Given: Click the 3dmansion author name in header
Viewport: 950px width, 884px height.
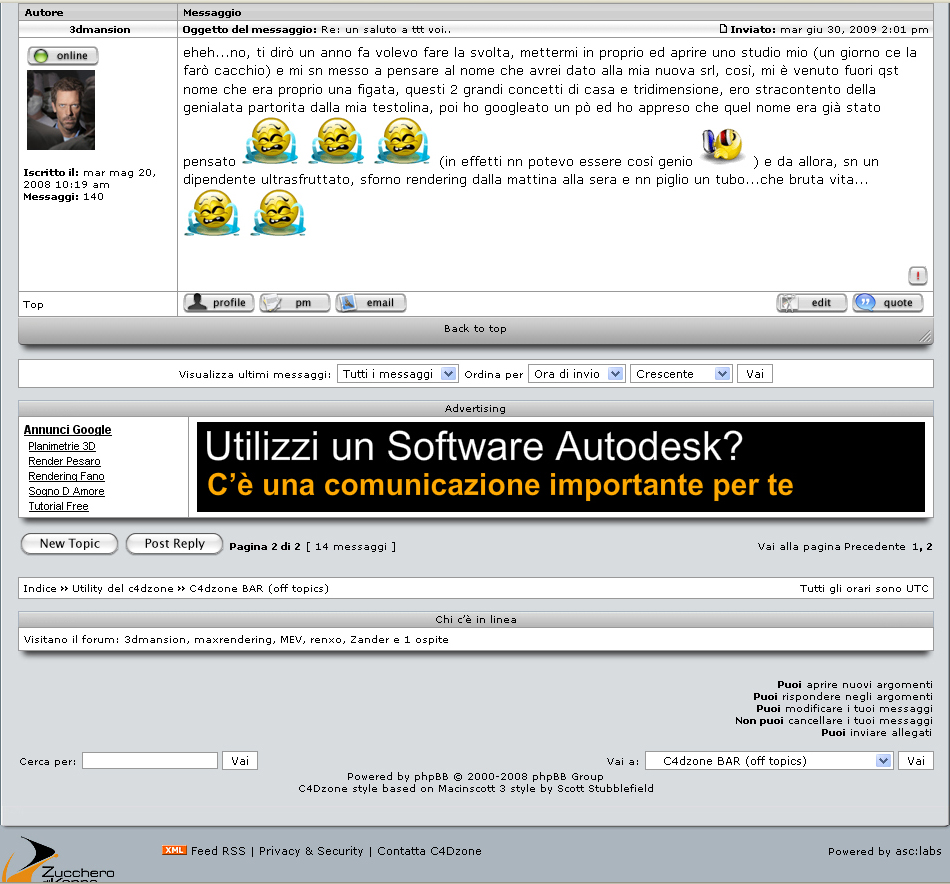Looking at the screenshot, I should [99, 29].
